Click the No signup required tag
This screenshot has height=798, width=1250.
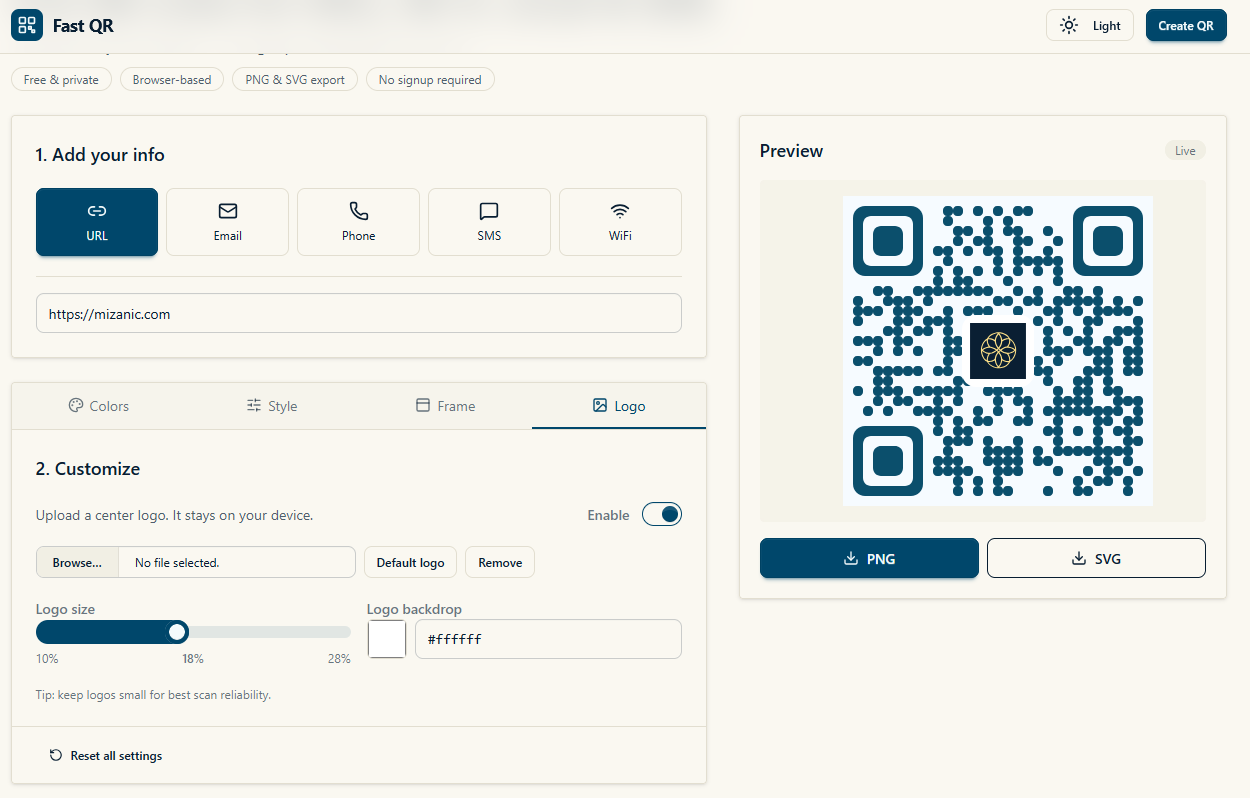[x=430, y=80]
